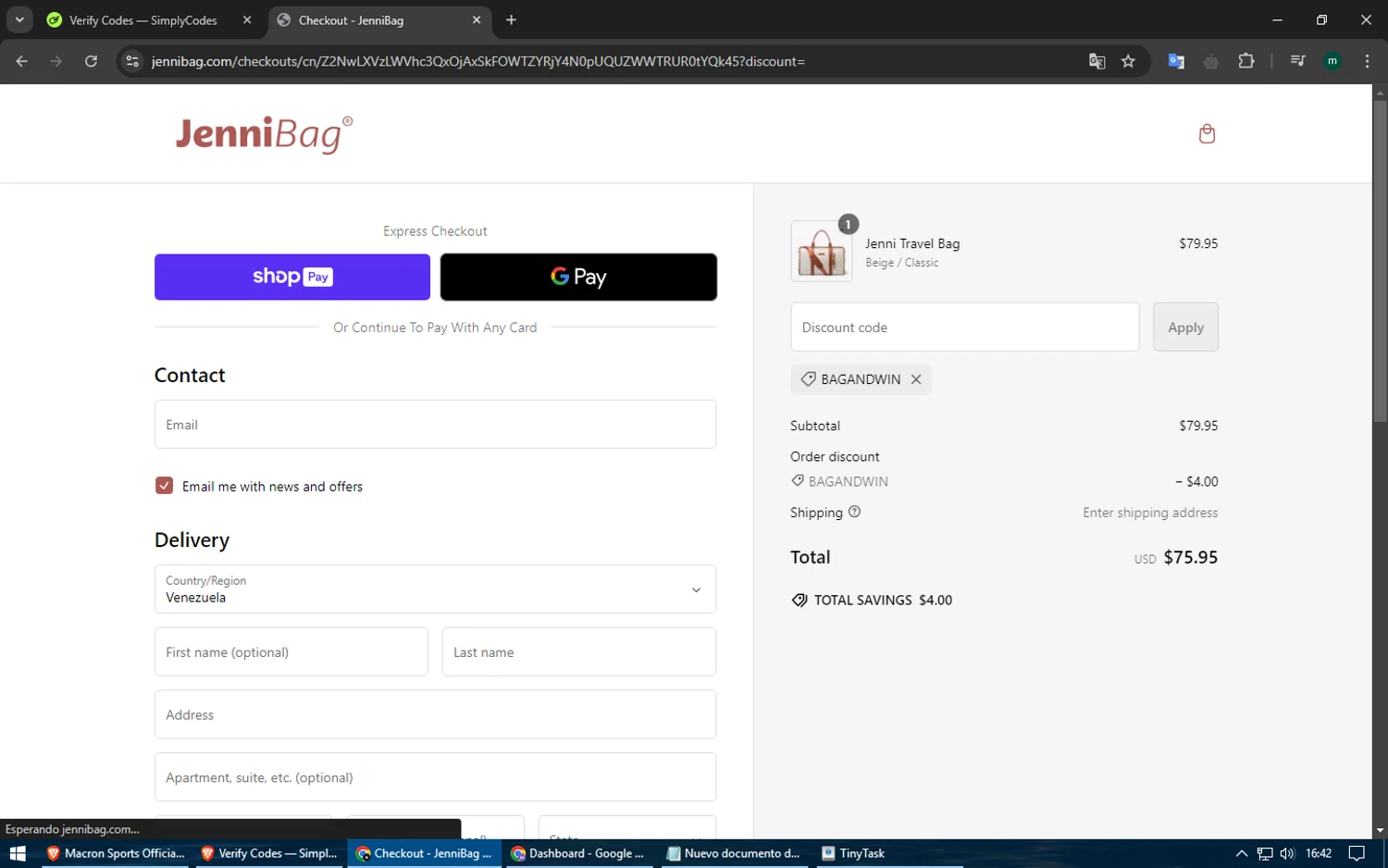
Task: Open Verify Codes Brave window in taskbar
Action: tap(269, 853)
